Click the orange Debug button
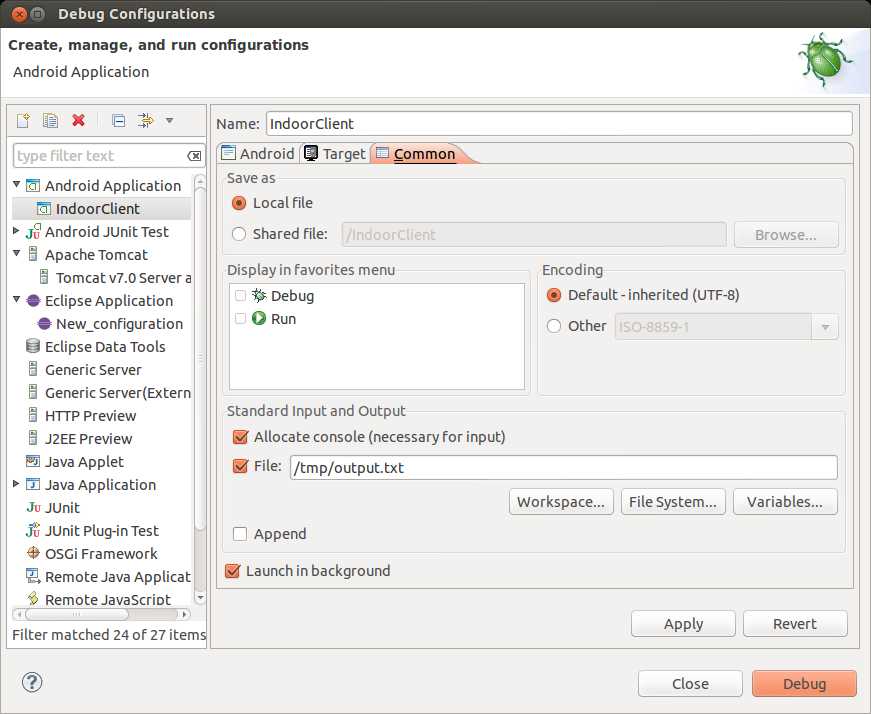 pos(804,683)
